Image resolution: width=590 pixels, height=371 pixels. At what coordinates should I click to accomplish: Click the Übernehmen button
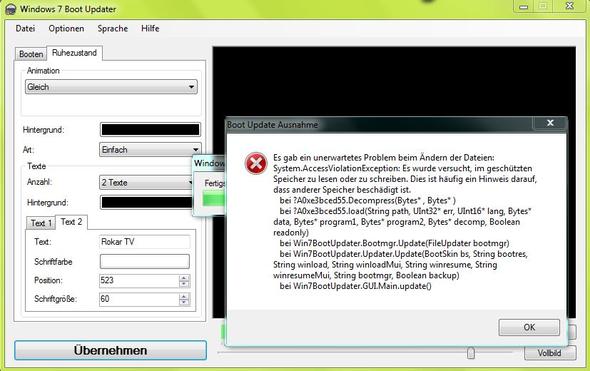tap(111, 350)
